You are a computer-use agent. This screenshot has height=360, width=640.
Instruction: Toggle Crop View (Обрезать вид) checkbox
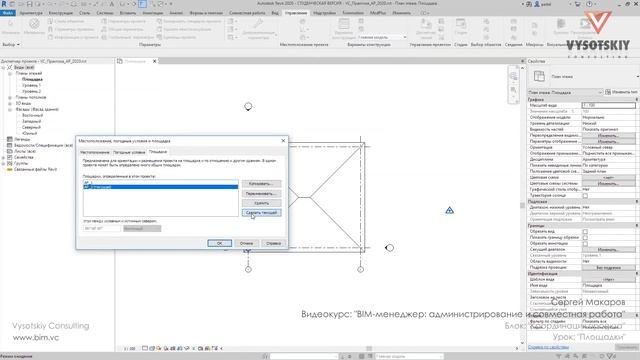(x=585, y=231)
